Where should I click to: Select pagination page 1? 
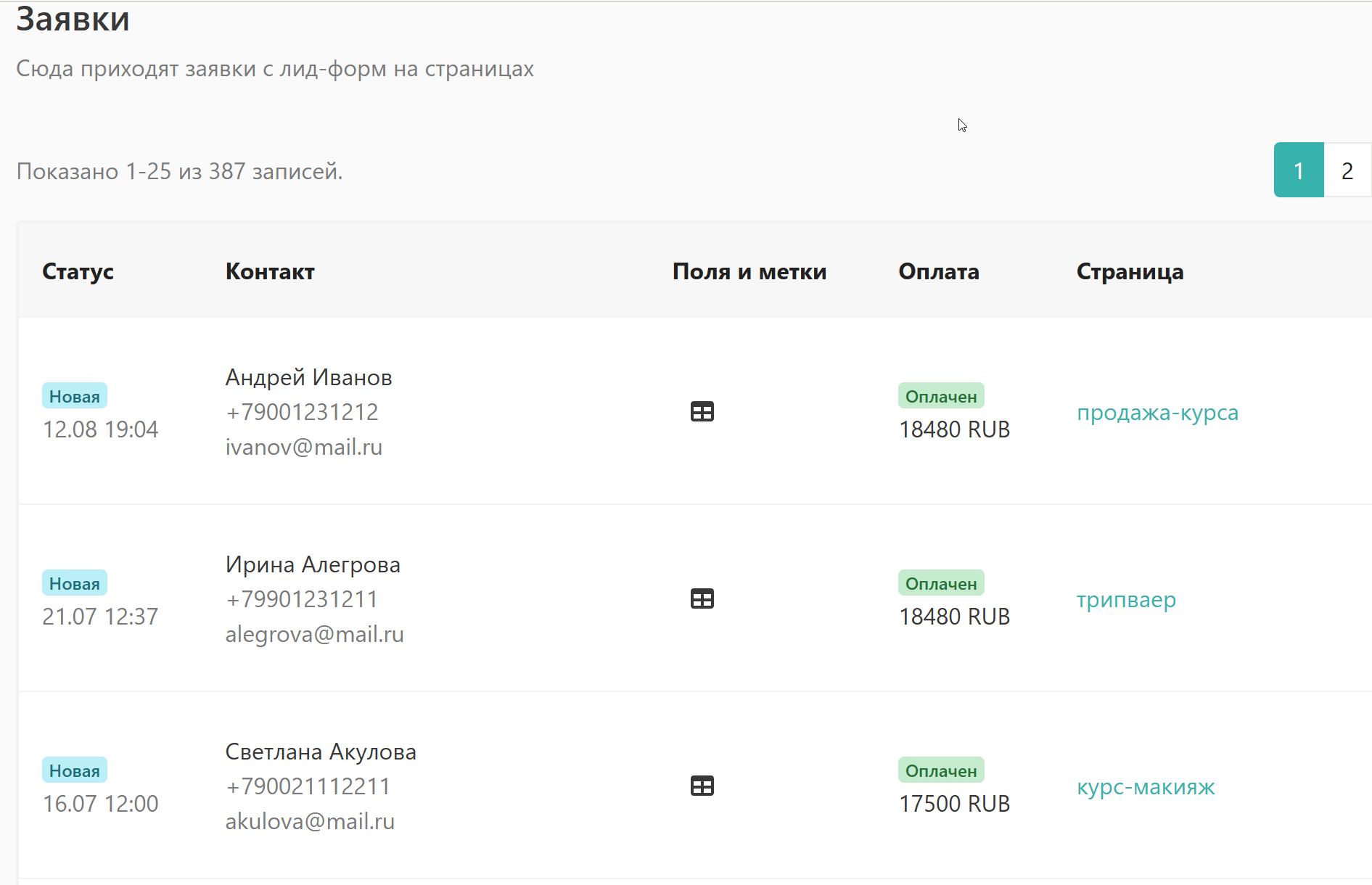click(1298, 170)
